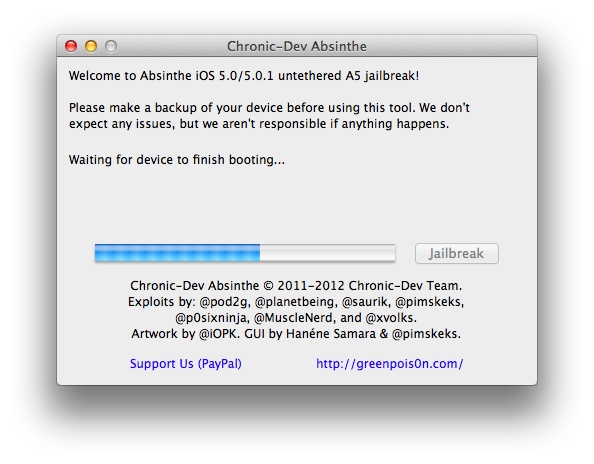Click the 'Chronic-Dev Absinthe © 2011-2012' copyright line
Viewport: 594px width, 464px height.
tap(296, 286)
